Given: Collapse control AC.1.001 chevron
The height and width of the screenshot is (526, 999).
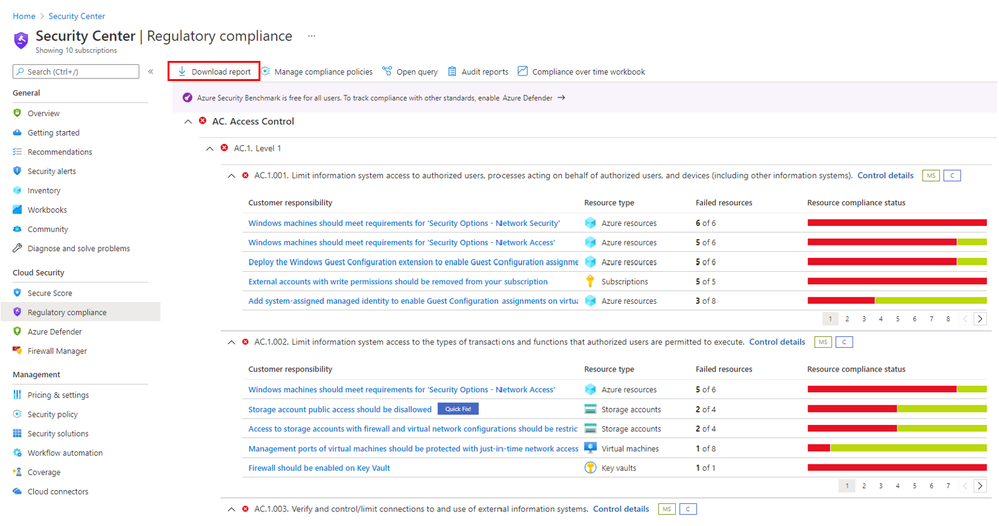Looking at the screenshot, I should [x=231, y=176].
